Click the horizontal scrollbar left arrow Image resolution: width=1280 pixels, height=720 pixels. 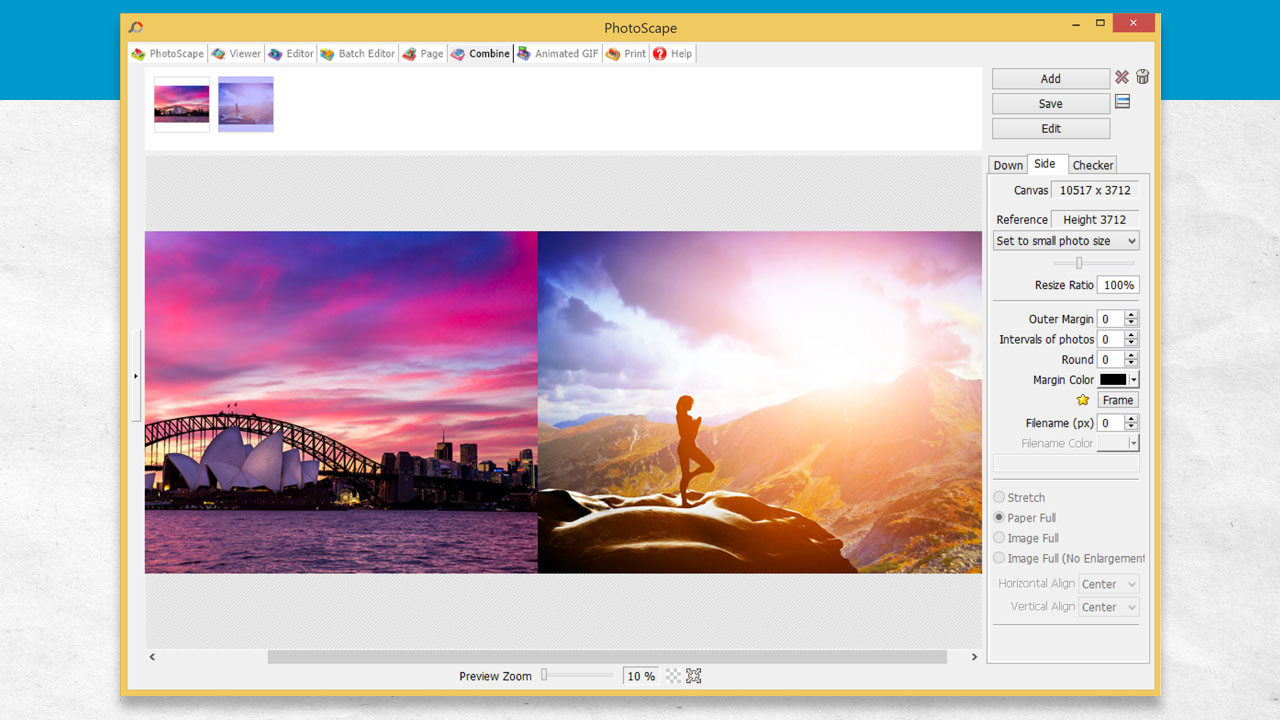coord(152,657)
